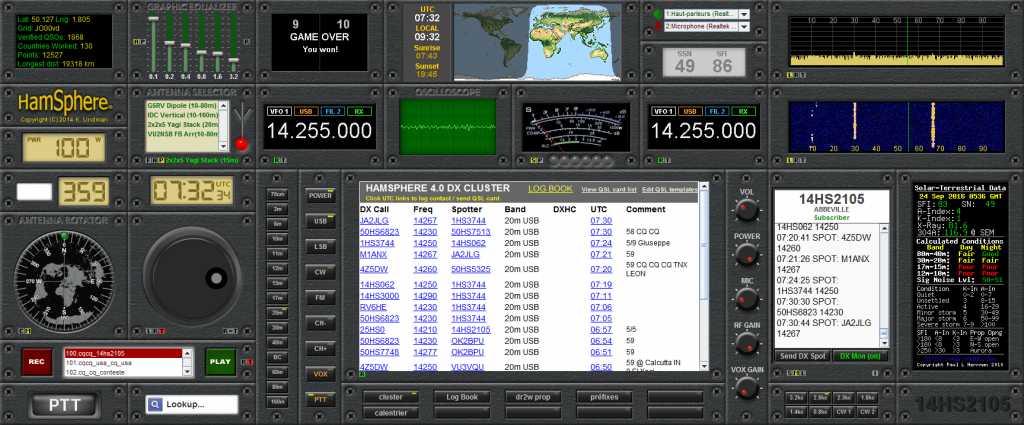The width and height of the screenshot is (1024, 425).
Task: Enable LSB mode
Action: click(x=321, y=247)
